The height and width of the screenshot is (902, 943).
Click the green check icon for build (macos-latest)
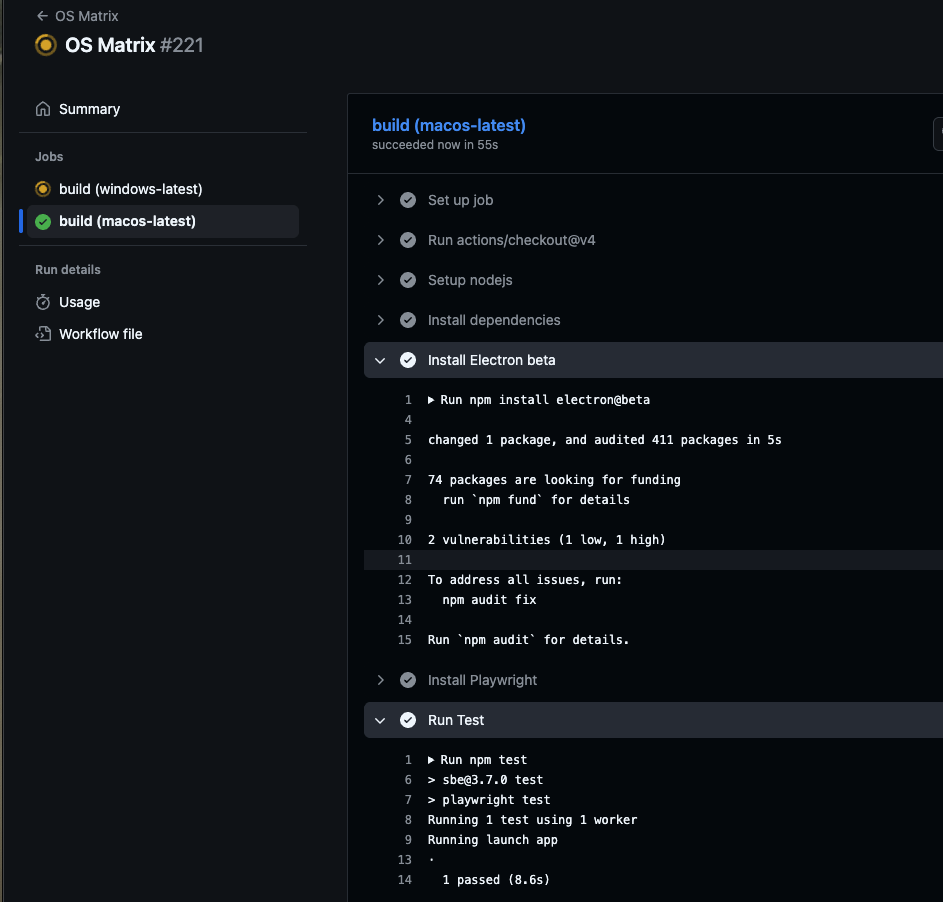pyautogui.click(x=42, y=221)
